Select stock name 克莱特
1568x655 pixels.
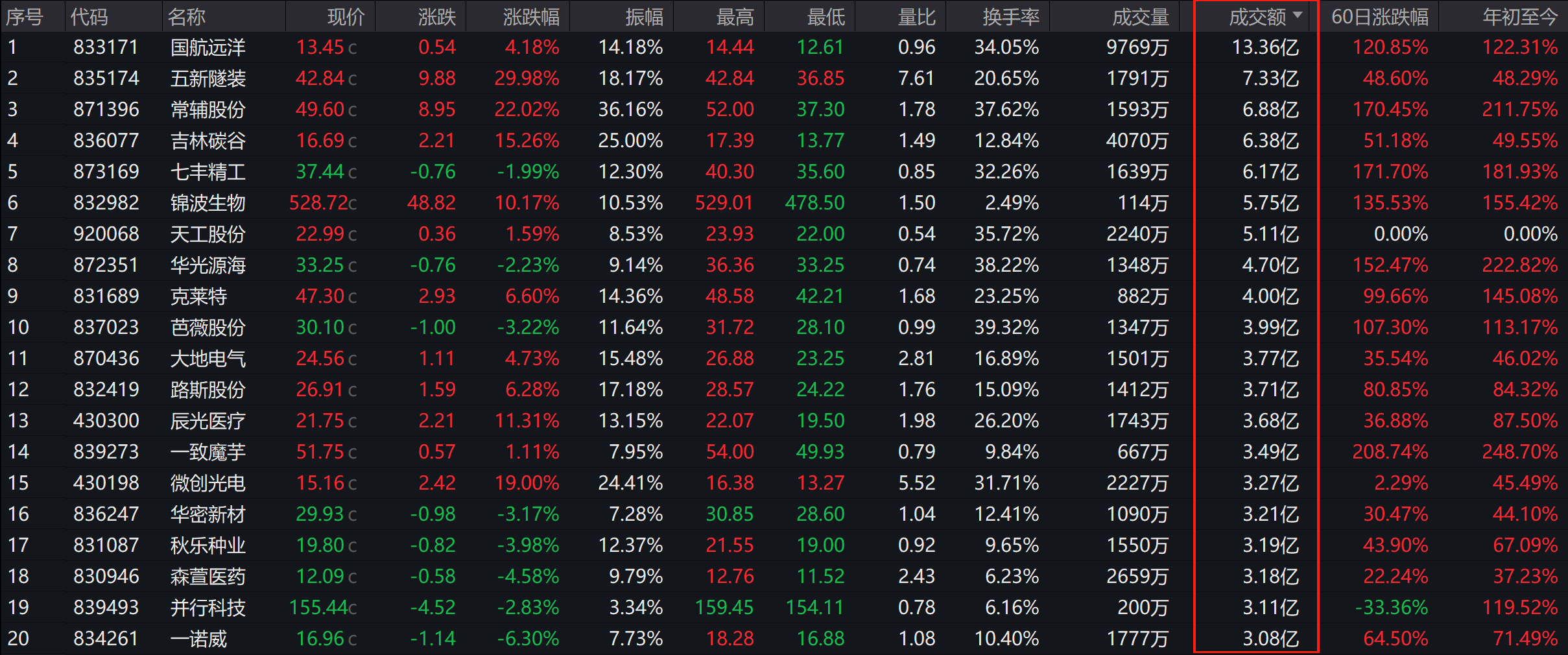[198, 296]
